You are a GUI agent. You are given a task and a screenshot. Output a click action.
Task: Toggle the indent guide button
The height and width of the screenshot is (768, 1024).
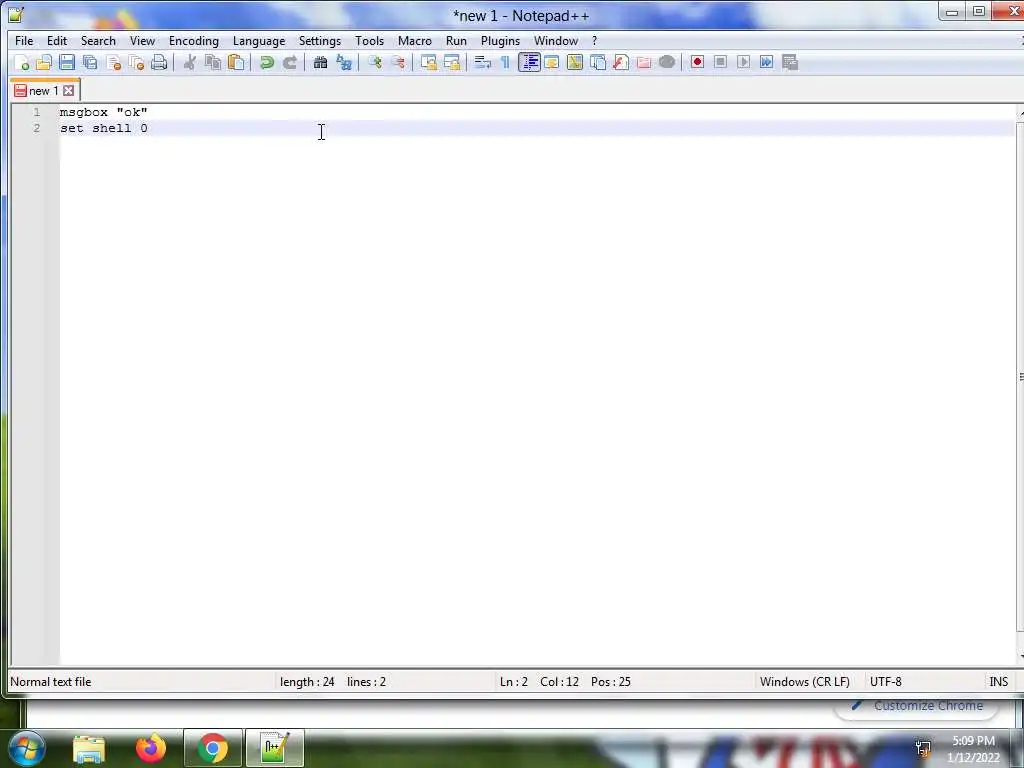(x=529, y=63)
